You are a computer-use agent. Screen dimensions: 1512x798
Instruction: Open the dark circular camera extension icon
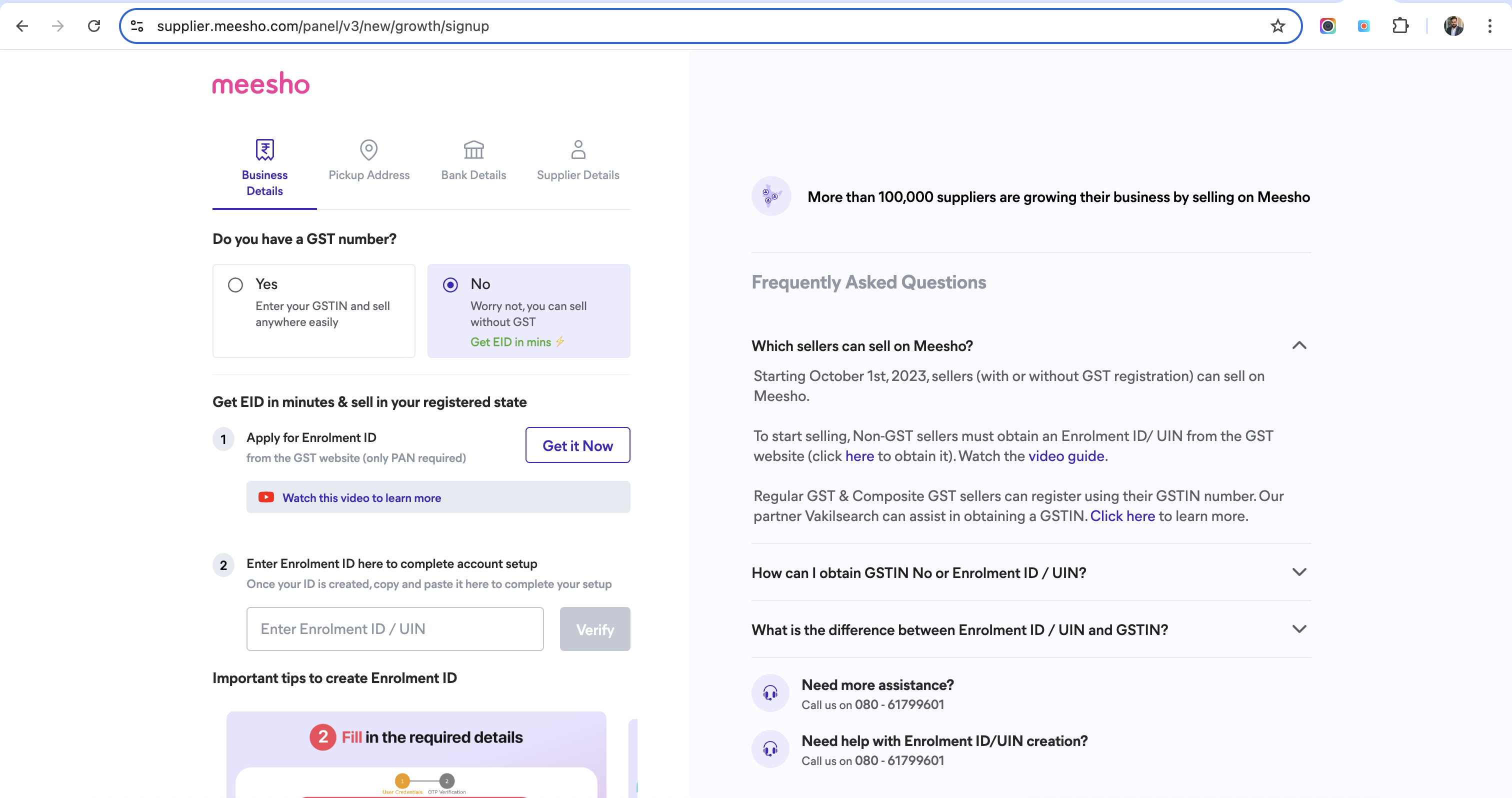coord(1327,26)
